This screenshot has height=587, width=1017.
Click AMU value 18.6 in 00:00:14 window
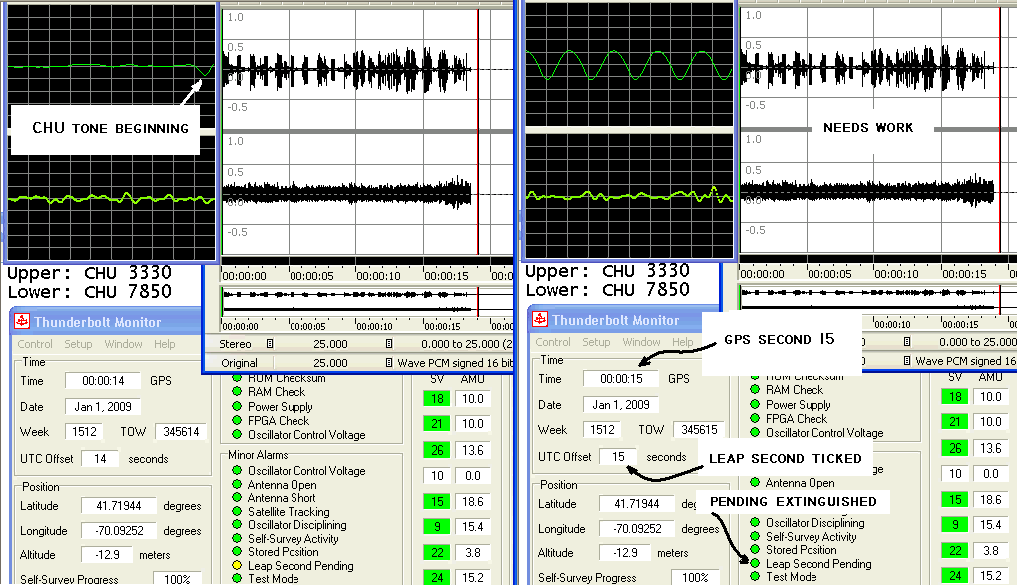(472, 501)
